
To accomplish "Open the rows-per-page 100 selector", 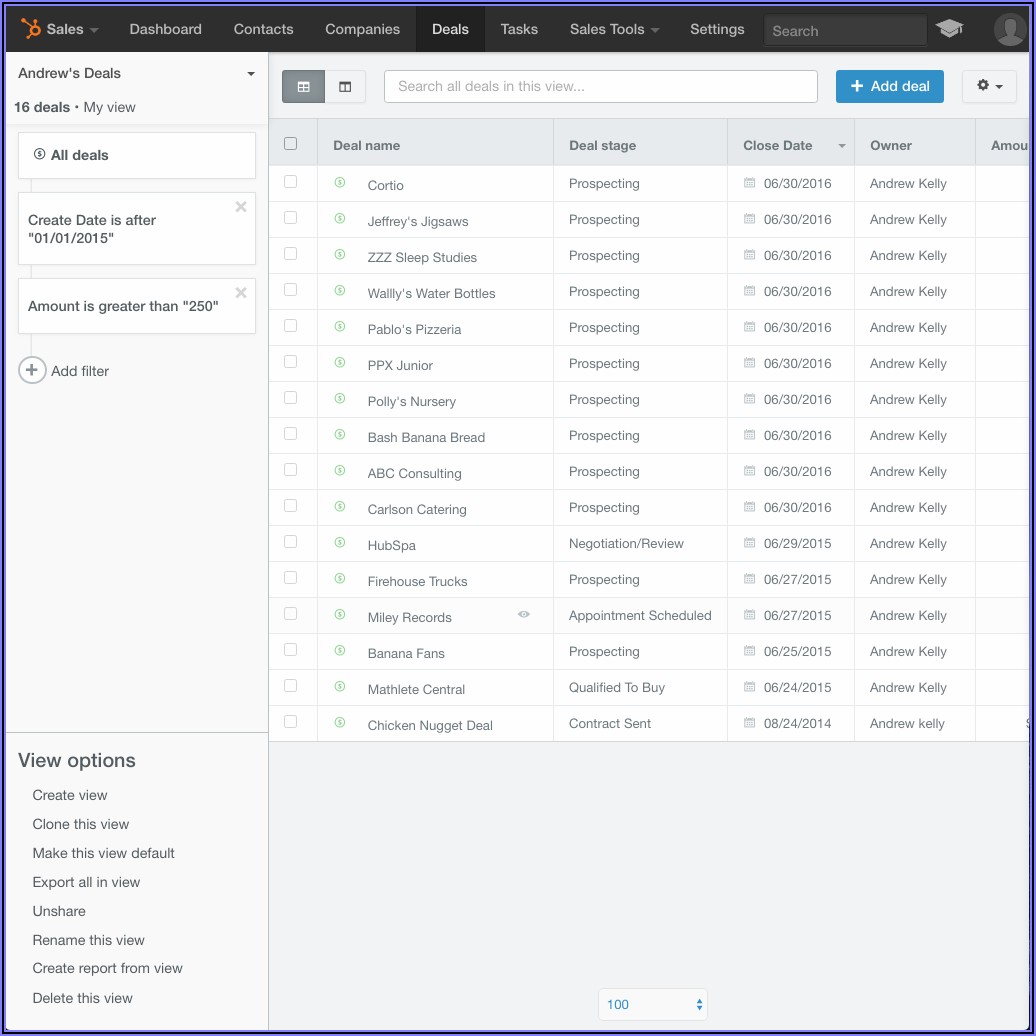I will pos(652,1004).
